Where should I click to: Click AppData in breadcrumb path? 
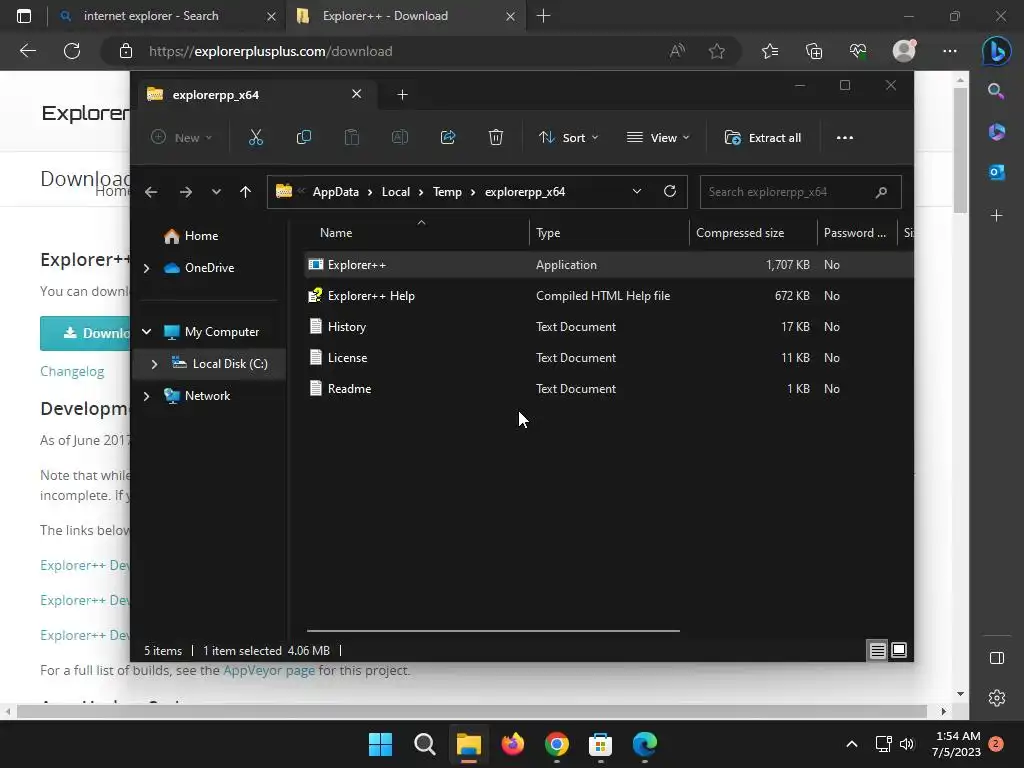[x=336, y=192]
